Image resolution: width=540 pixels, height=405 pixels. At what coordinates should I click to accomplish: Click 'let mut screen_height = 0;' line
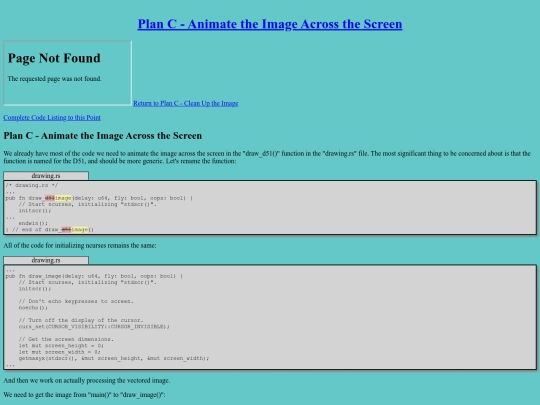tap(61, 345)
